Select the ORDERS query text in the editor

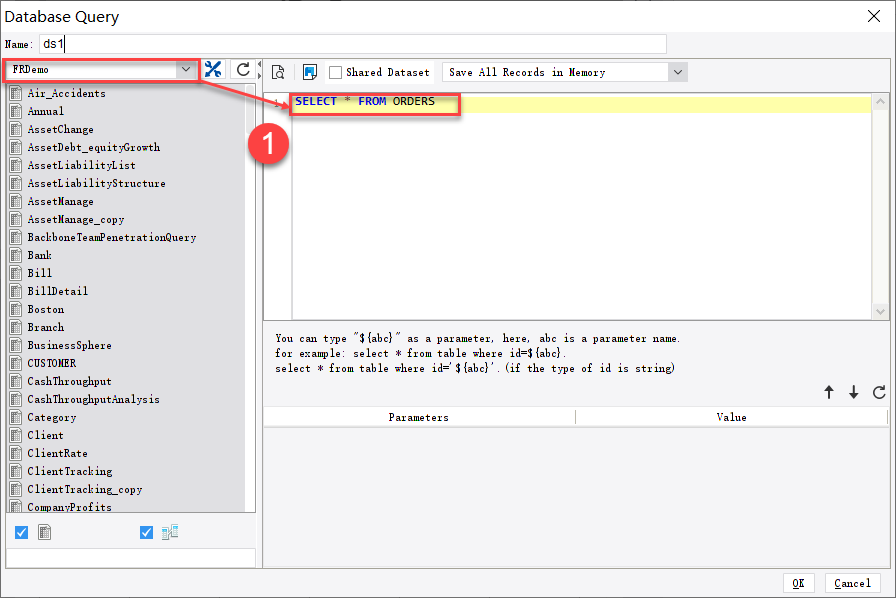tap(374, 101)
